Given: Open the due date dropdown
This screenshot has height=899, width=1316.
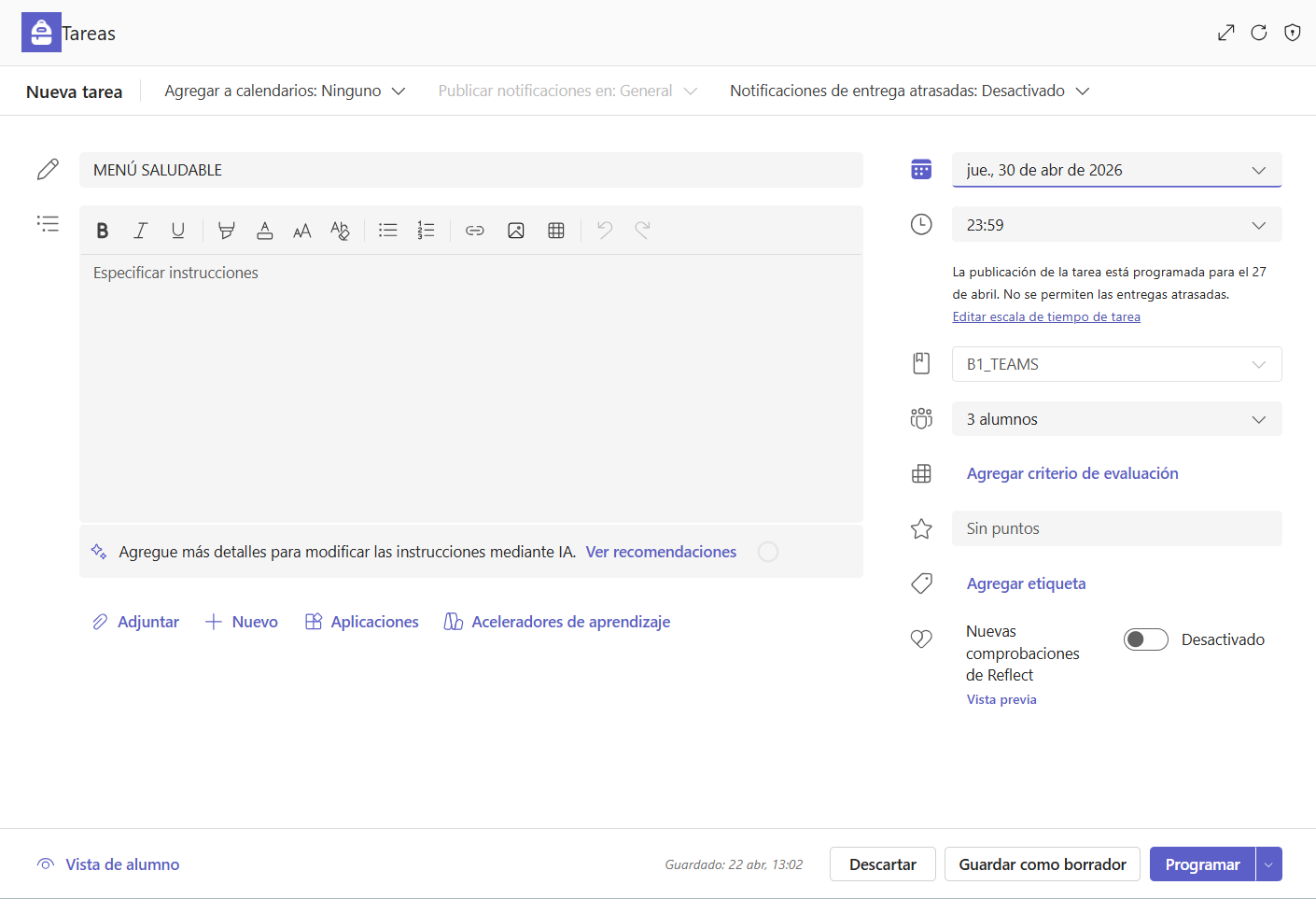Looking at the screenshot, I should (x=1117, y=170).
